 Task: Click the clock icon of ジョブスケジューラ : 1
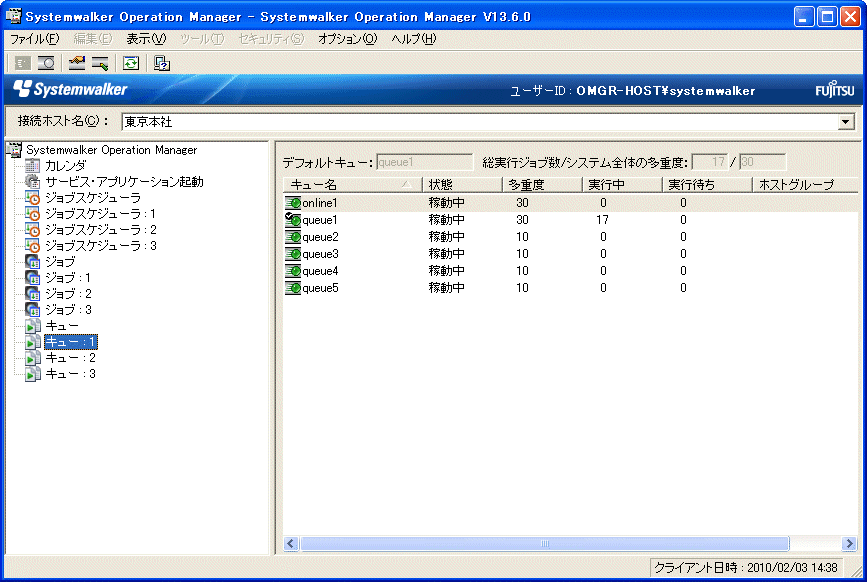click(33, 213)
